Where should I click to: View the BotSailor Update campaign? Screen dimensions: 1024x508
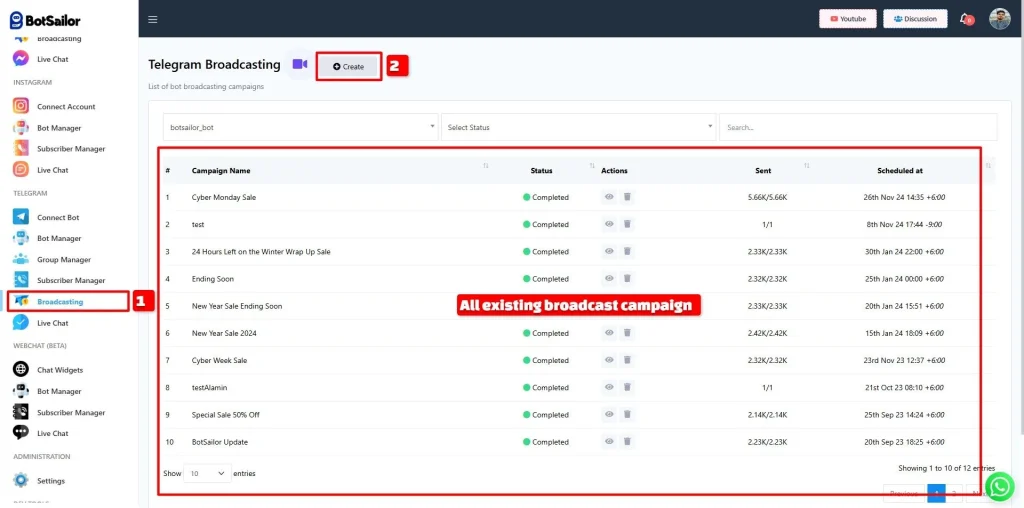tap(609, 442)
